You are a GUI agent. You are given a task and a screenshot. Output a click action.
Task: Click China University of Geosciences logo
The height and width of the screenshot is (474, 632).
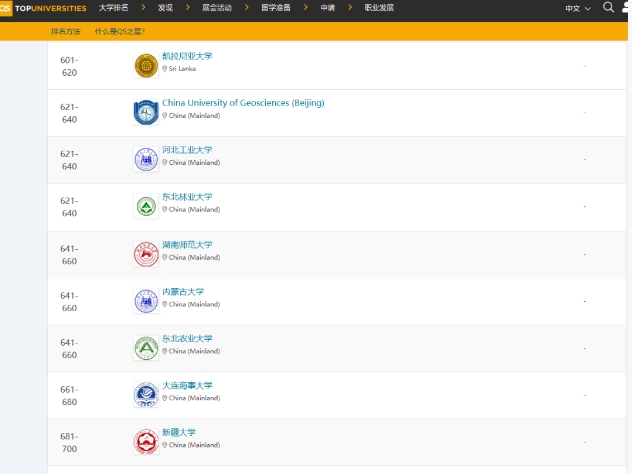coord(146,112)
